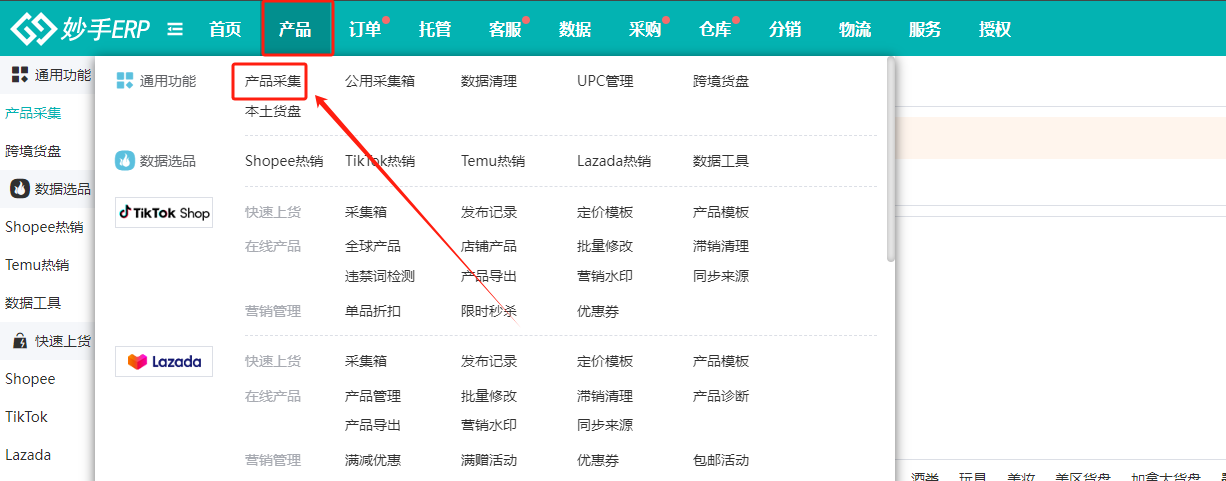The width and height of the screenshot is (1226, 481).
Task: Select 跨境货盘 in the left sidebar
Action: [33, 151]
